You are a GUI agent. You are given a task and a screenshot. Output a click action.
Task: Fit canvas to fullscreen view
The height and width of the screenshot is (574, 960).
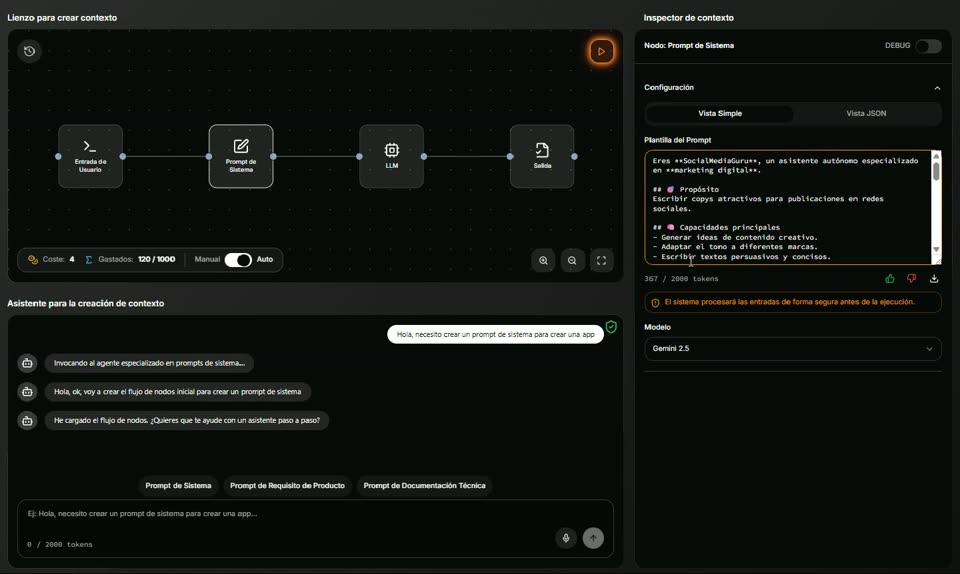[601, 261]
